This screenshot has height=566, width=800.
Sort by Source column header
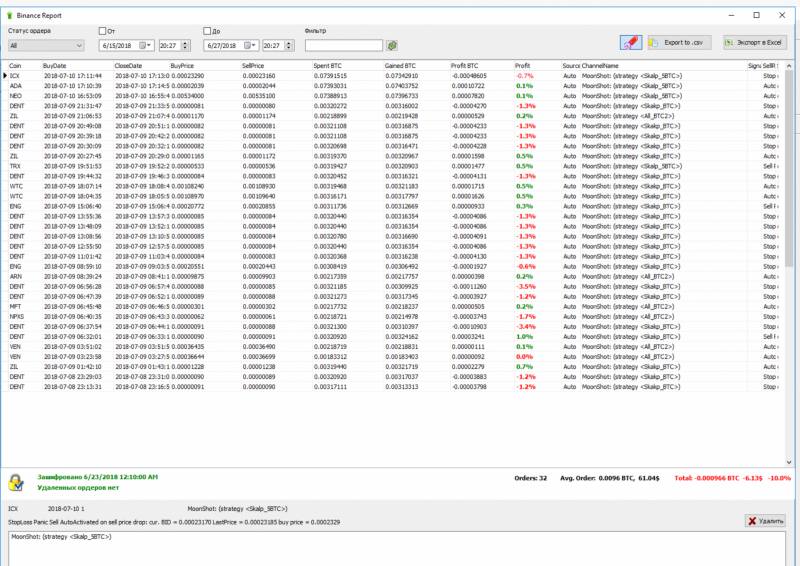coord(571,65)
